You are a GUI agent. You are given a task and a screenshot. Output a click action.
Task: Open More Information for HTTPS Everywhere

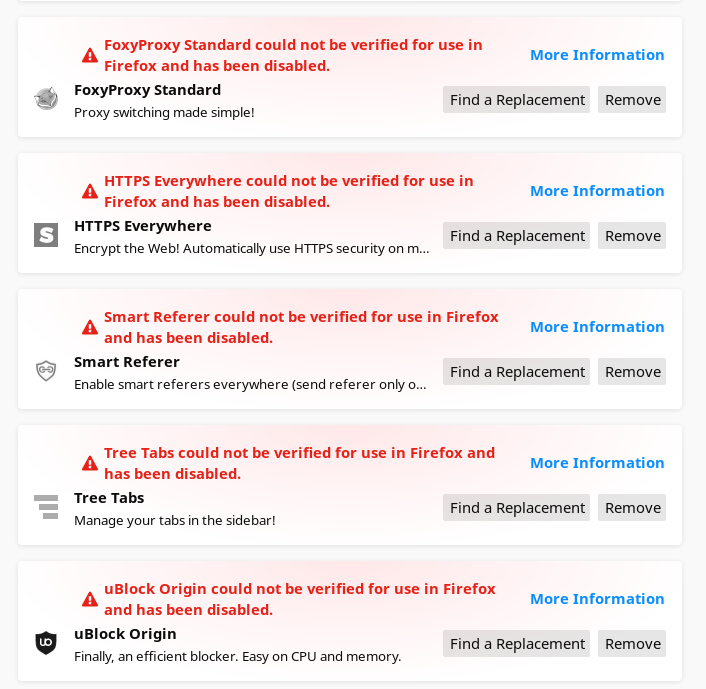597,191
